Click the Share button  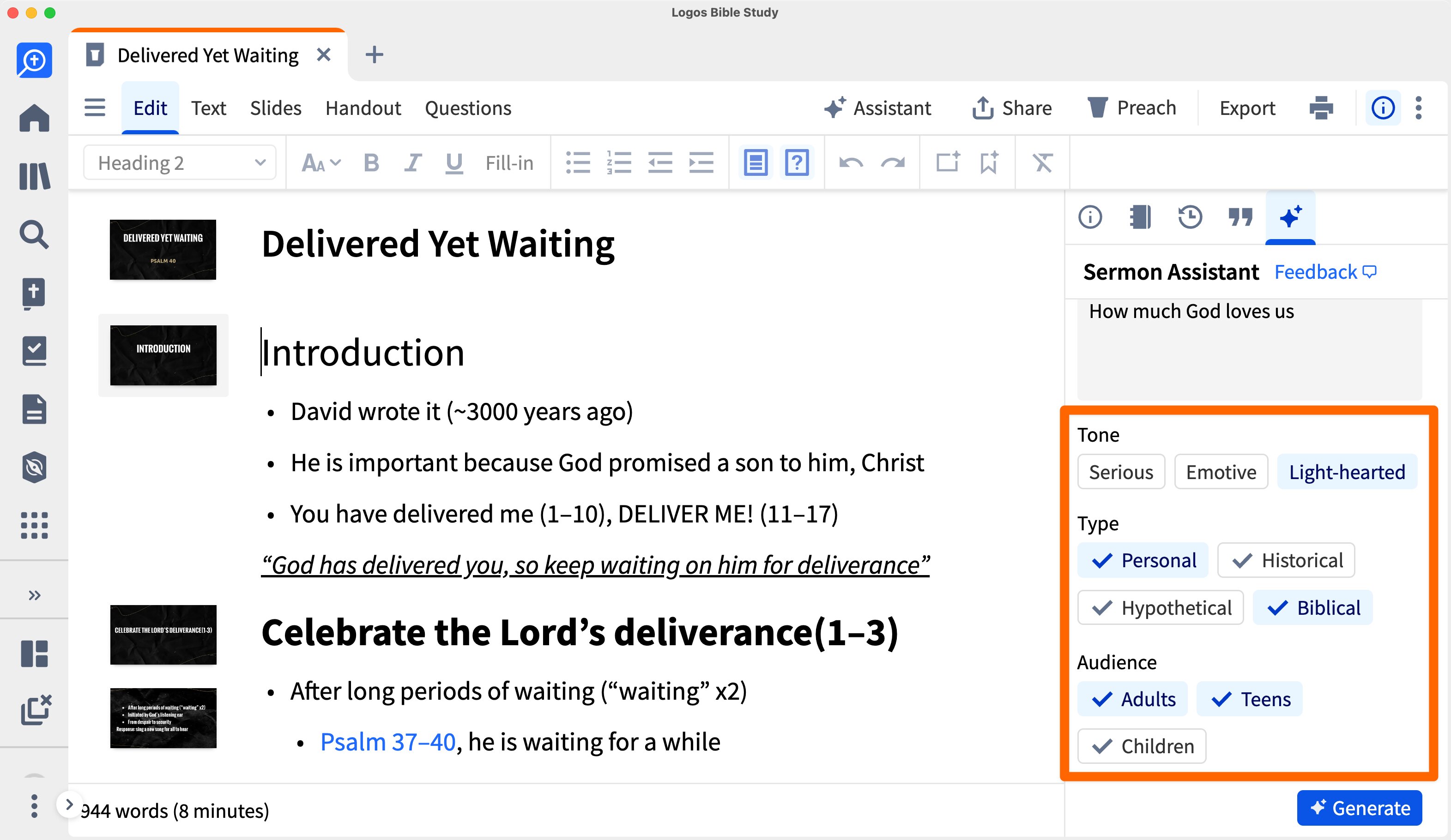(x=1012, y=108)
